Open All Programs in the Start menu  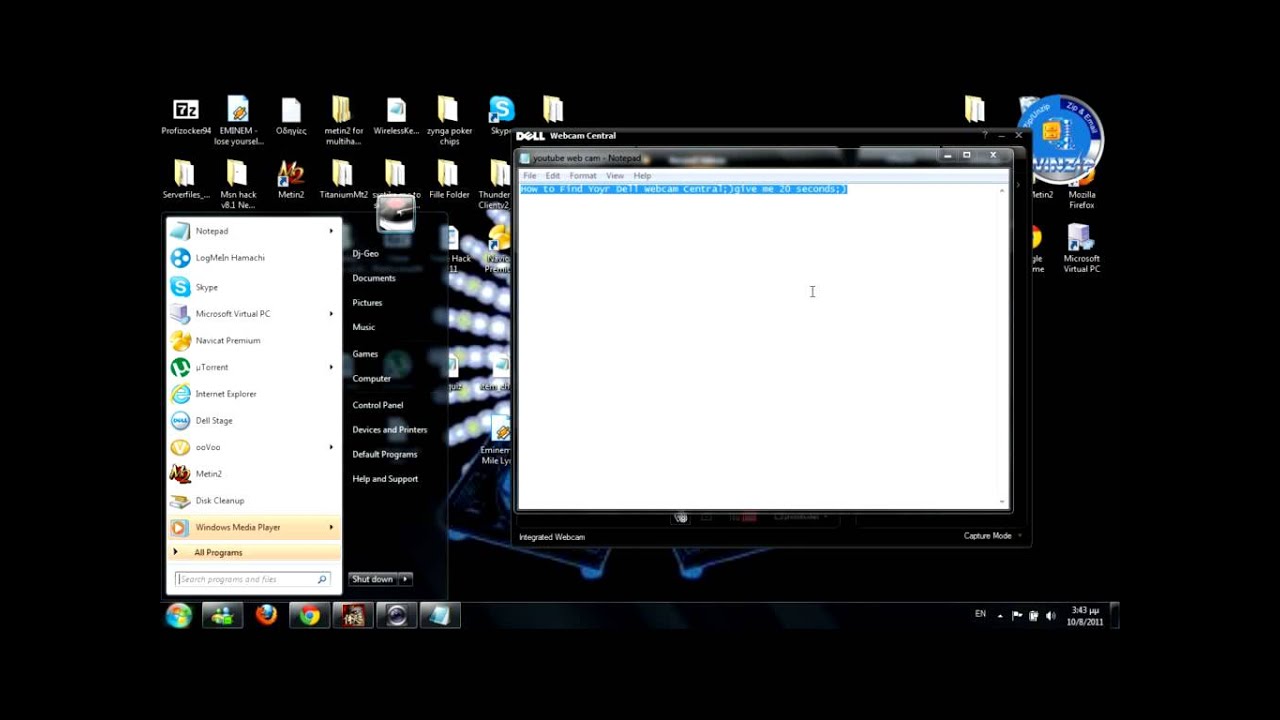tap(254, 552)
